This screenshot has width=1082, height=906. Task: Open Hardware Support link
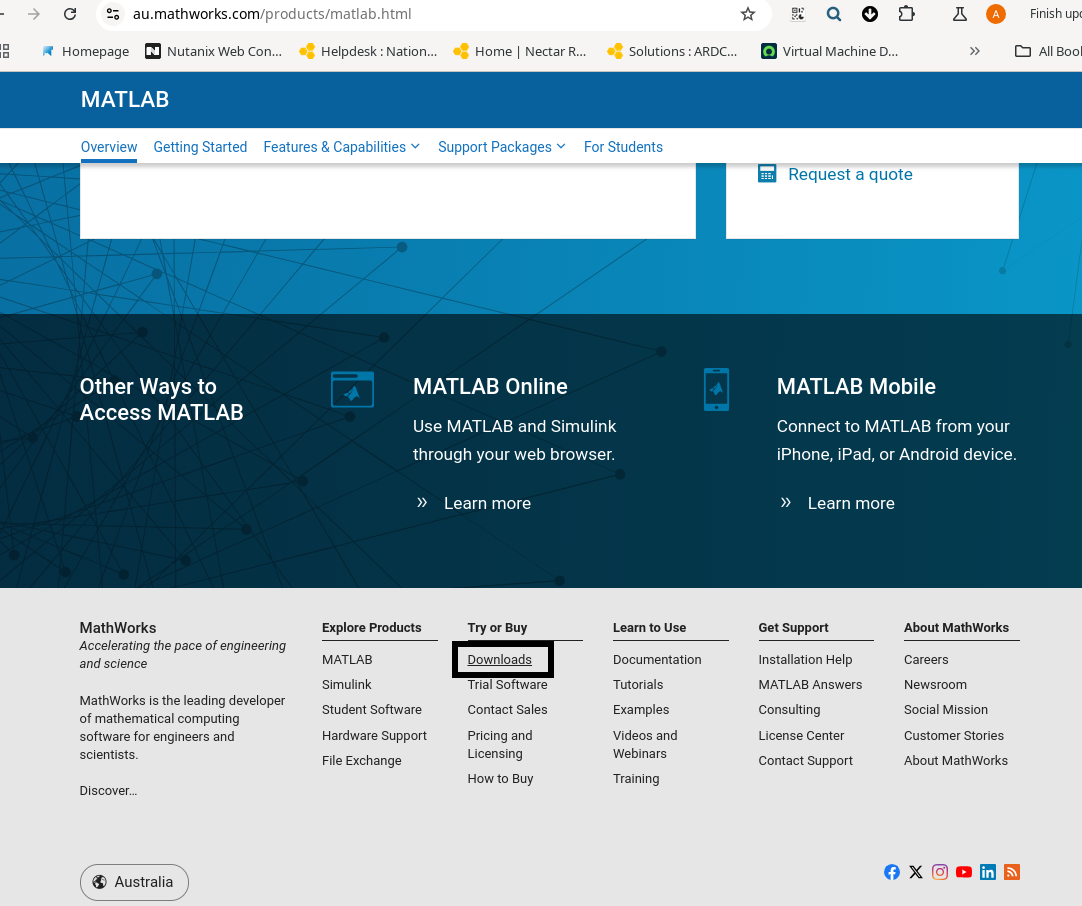click(375, 736)
